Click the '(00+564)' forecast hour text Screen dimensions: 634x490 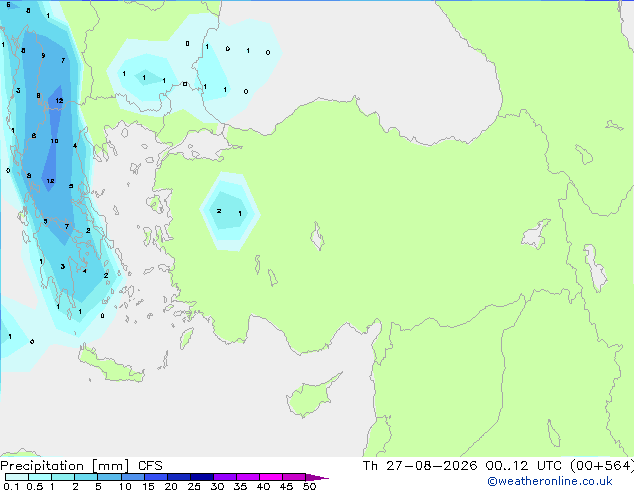pyautogui.click(x=602, y=466)
